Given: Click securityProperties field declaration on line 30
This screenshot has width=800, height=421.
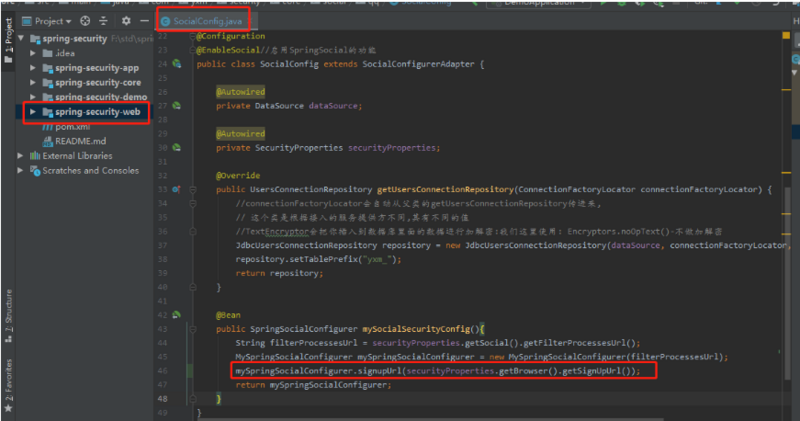Looking at the screenshot, I should [x=392, y=147].
